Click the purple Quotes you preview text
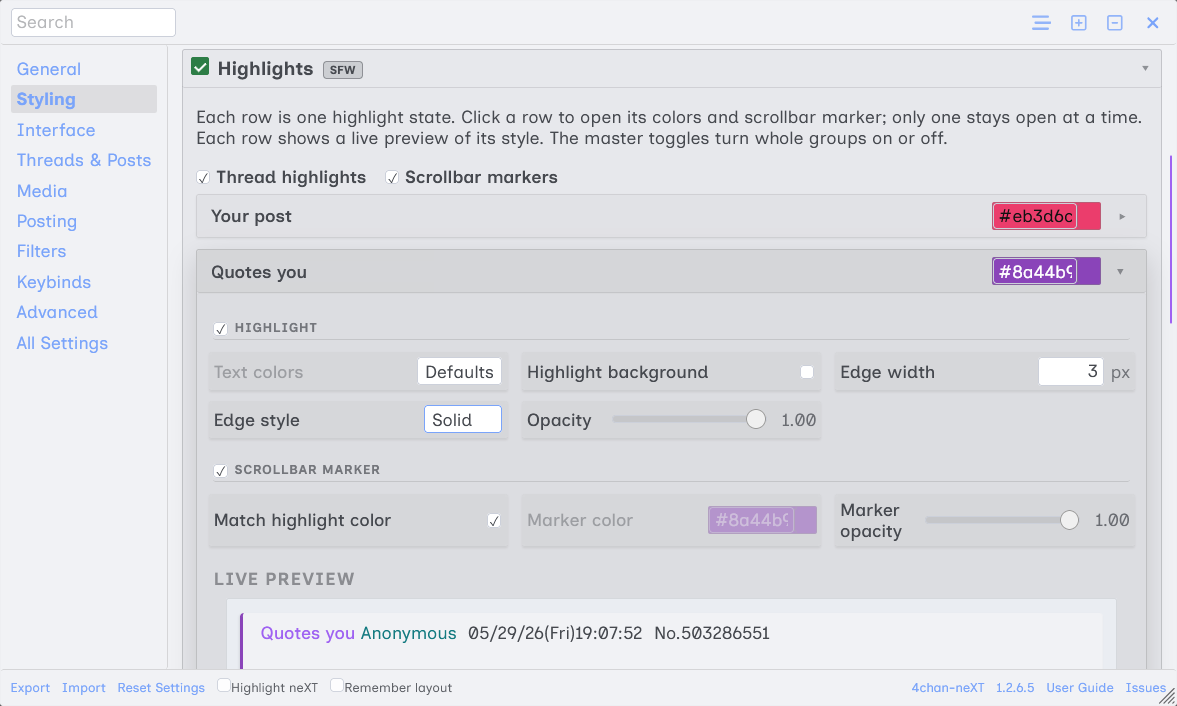This screenshot has width=1177, height=706. (308, 633)
